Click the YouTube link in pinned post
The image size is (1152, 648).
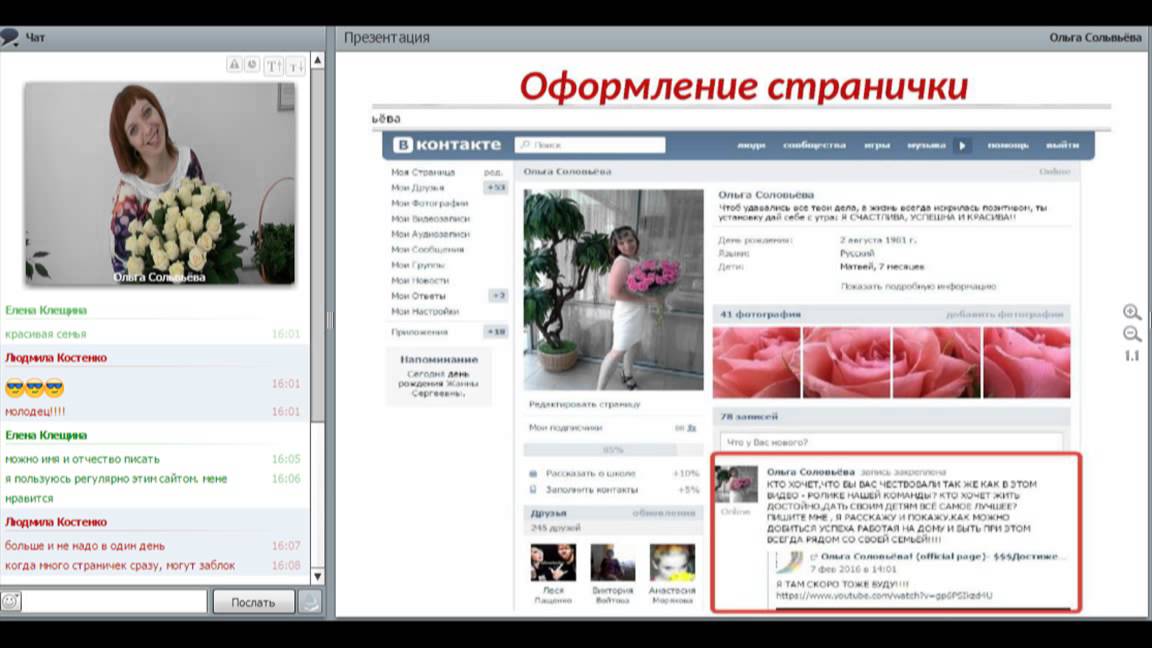[x=884, y=596]
